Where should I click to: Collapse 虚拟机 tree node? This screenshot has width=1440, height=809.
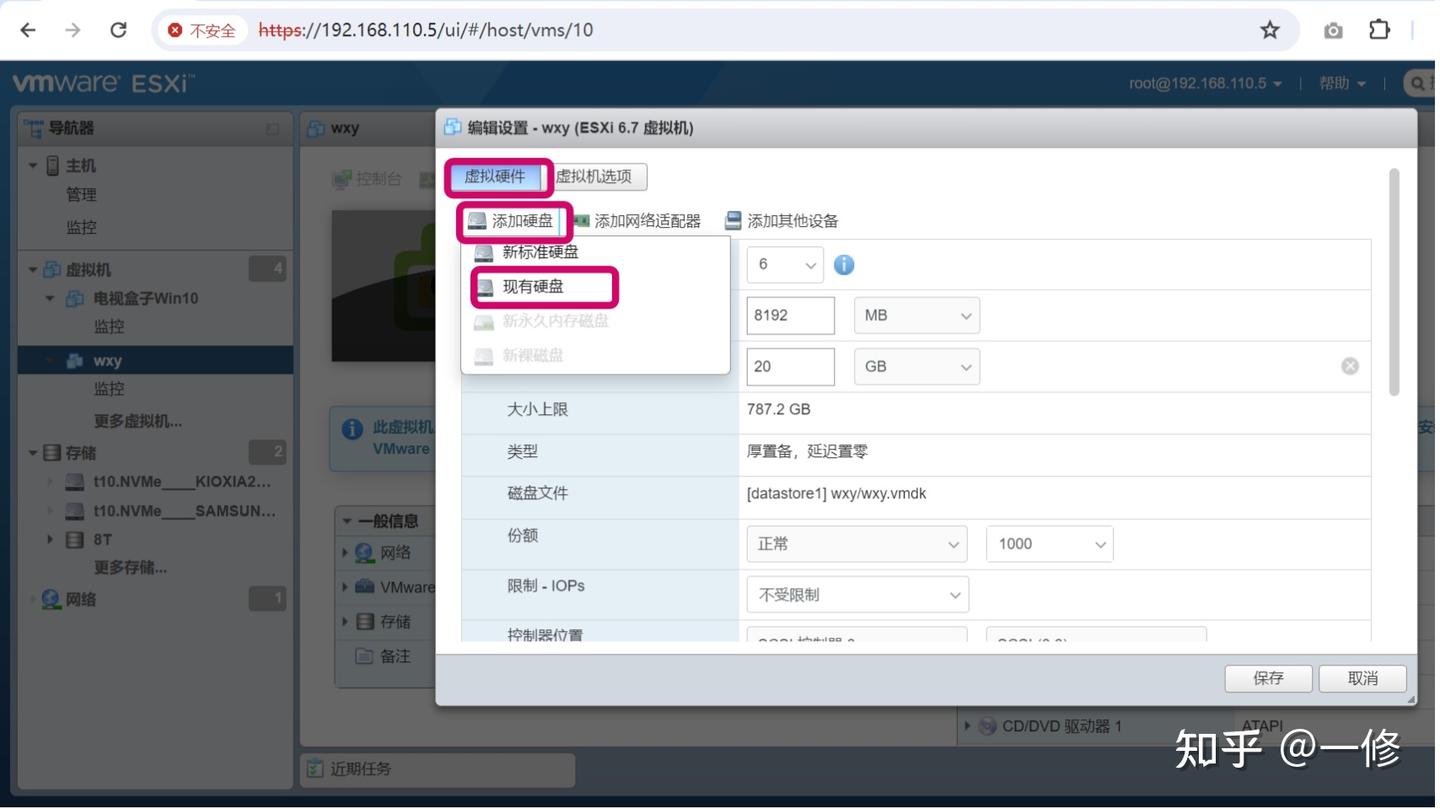click(33, 270)
